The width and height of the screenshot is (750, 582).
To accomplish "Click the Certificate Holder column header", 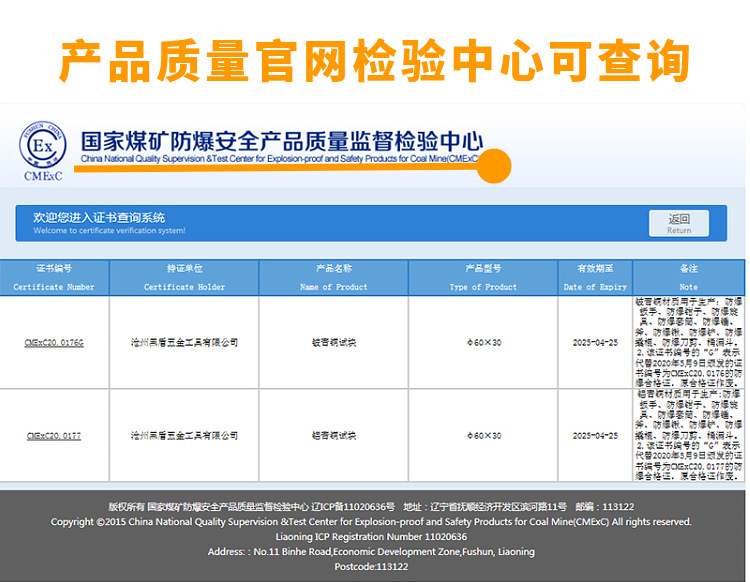I will [x=184, y=277].
